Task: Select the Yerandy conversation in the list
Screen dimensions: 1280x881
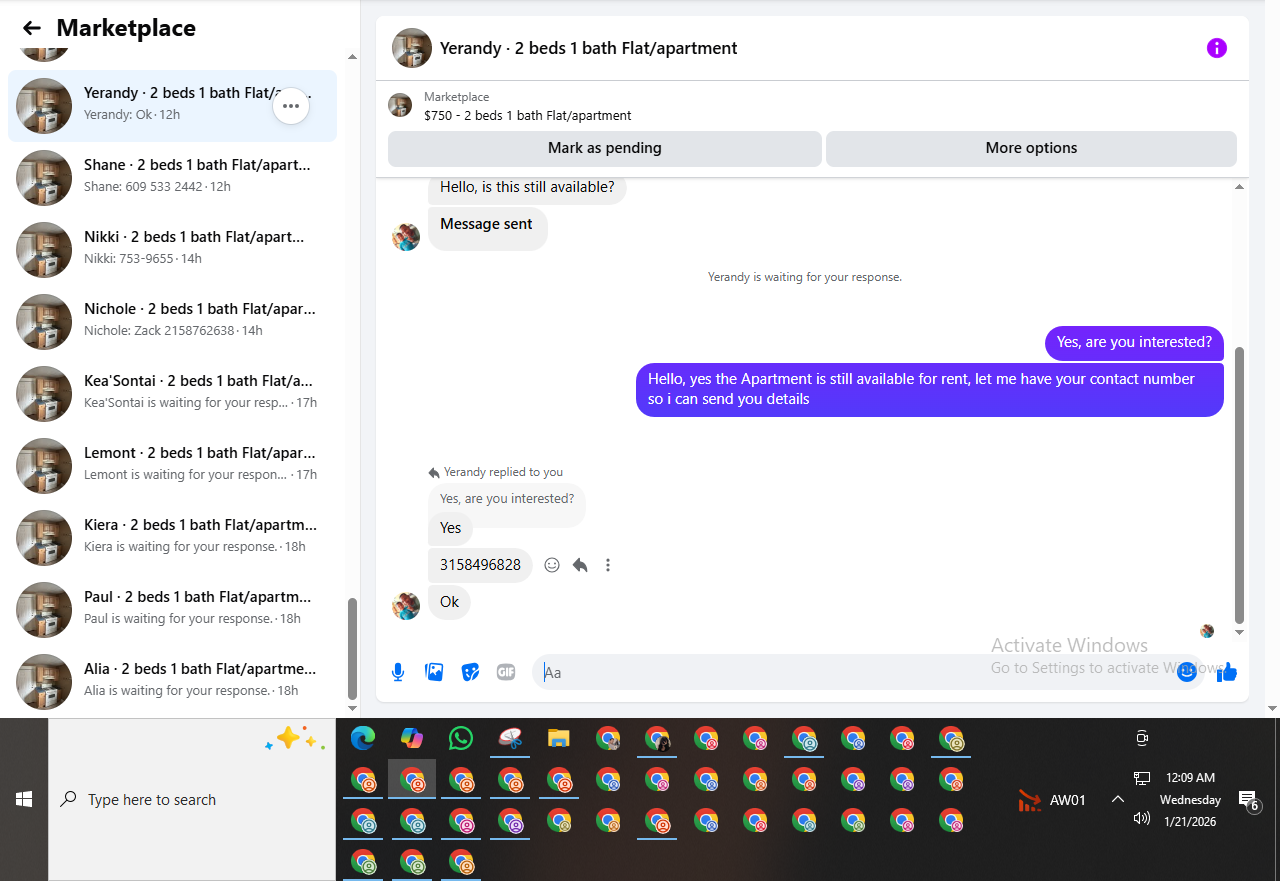Action: point(172,106)
